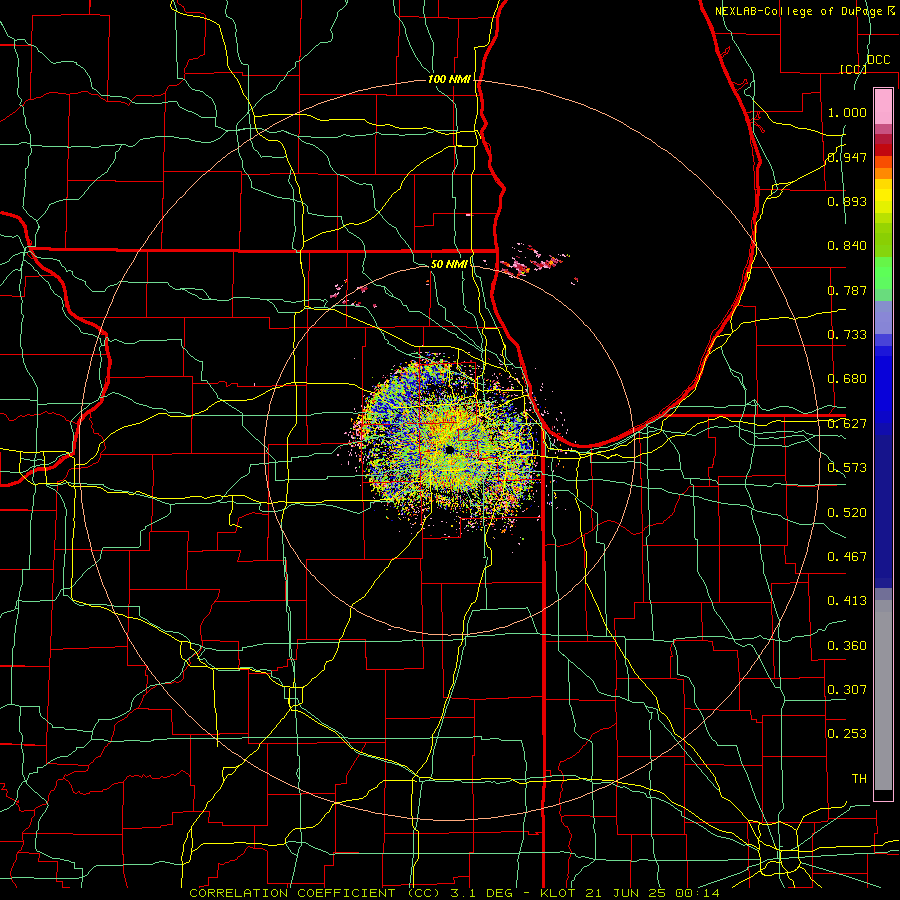Click the black radar site dot
The height and width of the screenshot is (900, 900).
tap(449, 450)
